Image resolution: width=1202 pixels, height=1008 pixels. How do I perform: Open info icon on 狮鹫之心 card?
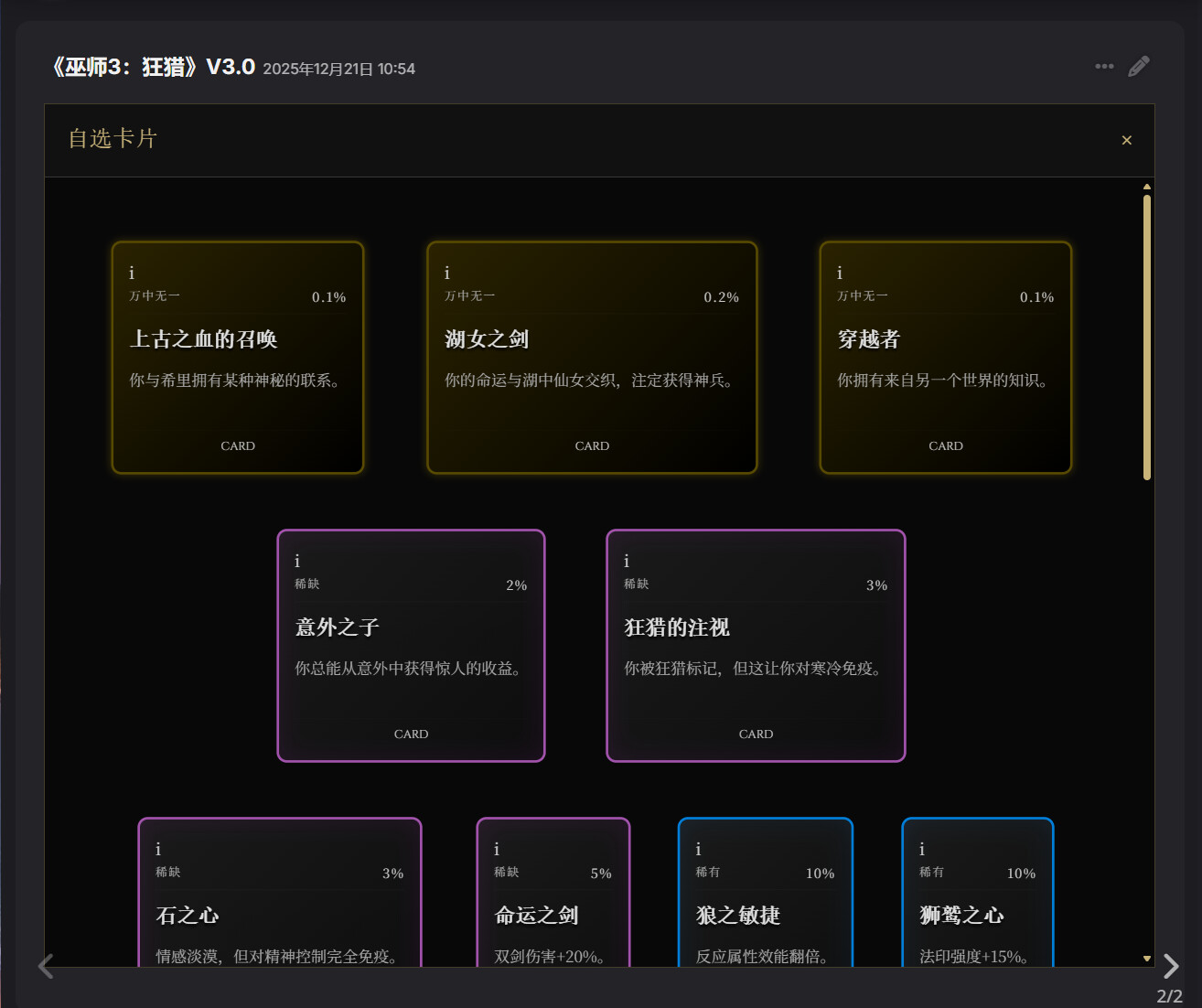(922, 849)
